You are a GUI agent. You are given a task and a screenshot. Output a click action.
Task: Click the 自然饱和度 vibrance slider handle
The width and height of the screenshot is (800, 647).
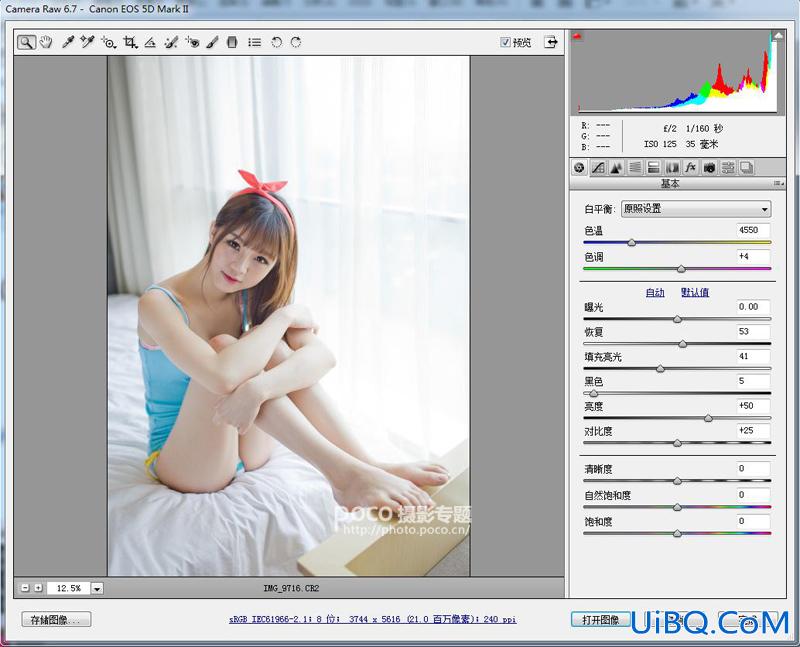[x=678, y=507]
